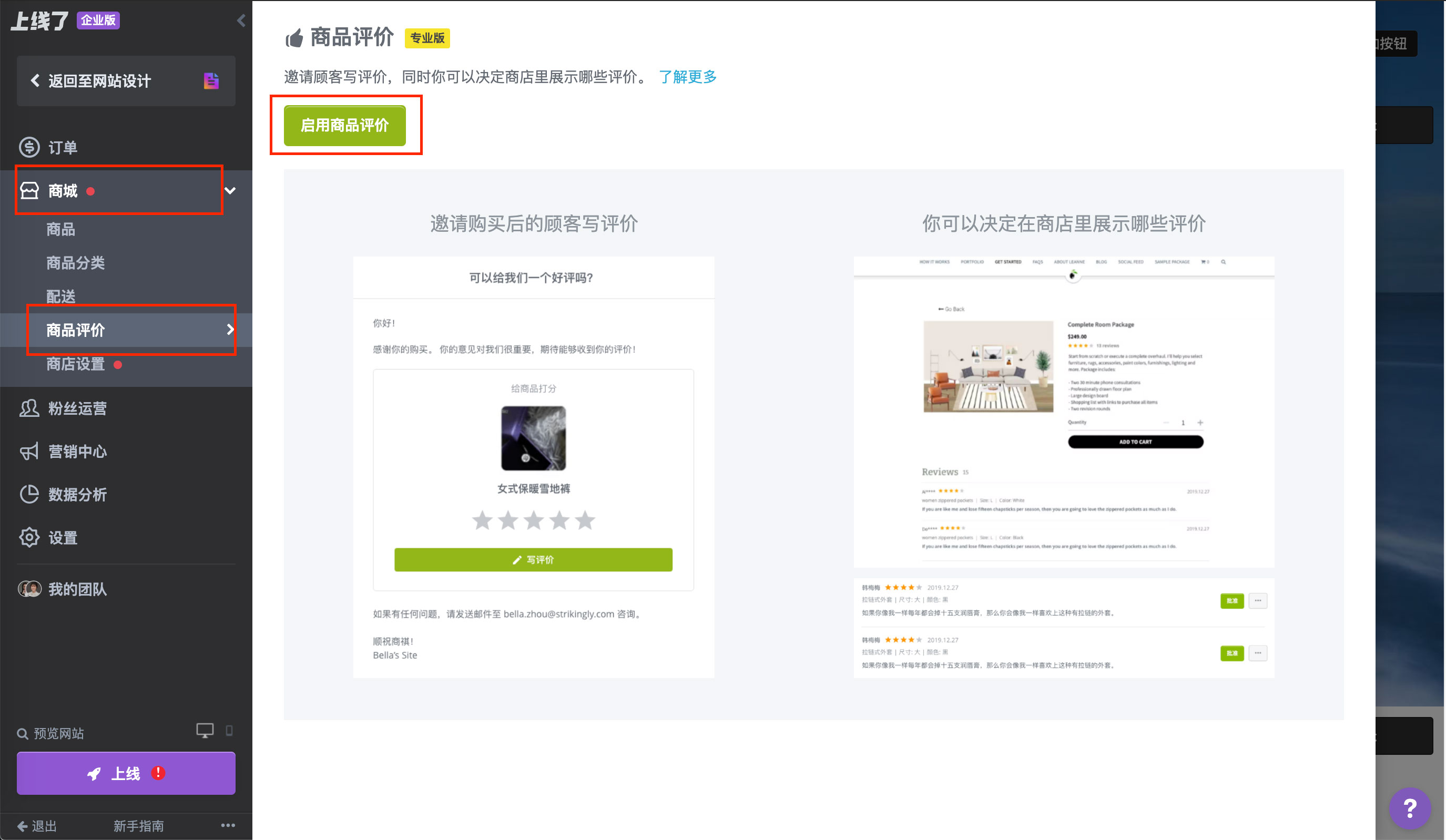The height and width of the screenshot is (840, 1446).
Task: Open the 了解更多 learn more link
Action: pos(688,77)
